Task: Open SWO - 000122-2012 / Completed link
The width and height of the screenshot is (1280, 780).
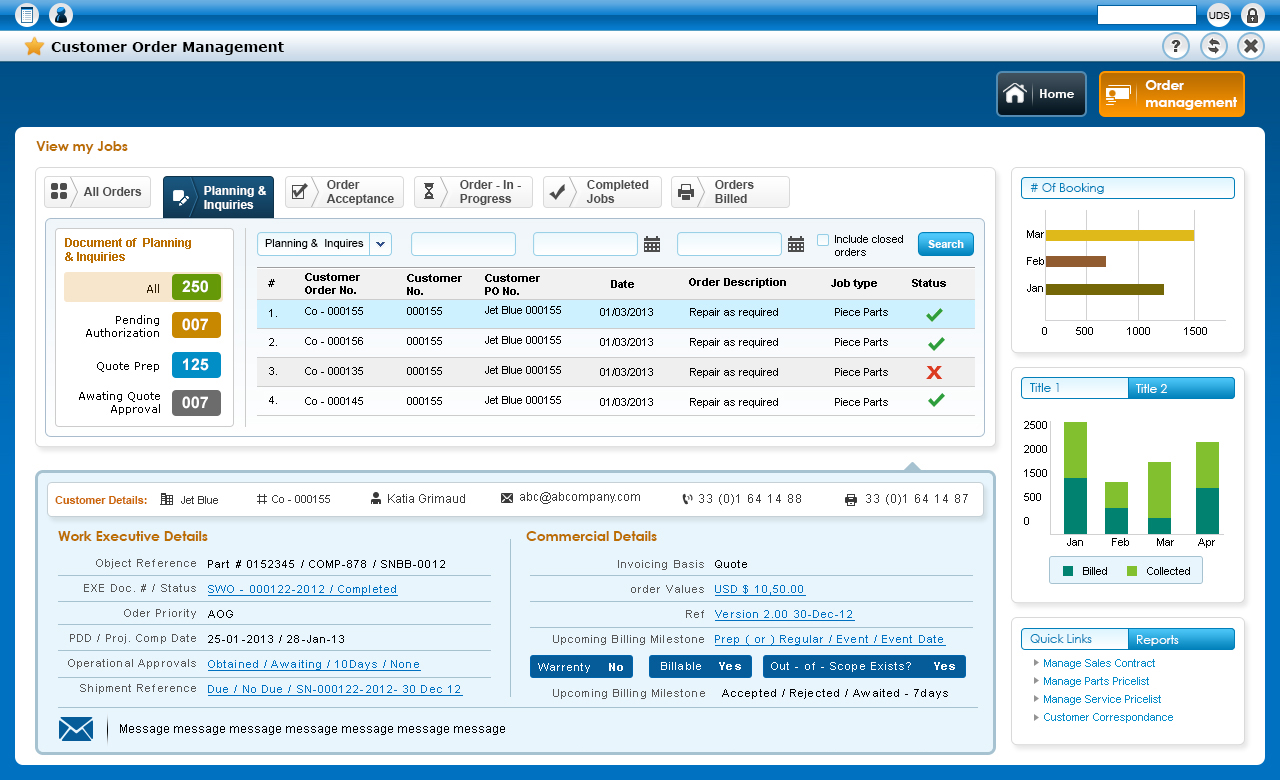Action: [302, 589]
